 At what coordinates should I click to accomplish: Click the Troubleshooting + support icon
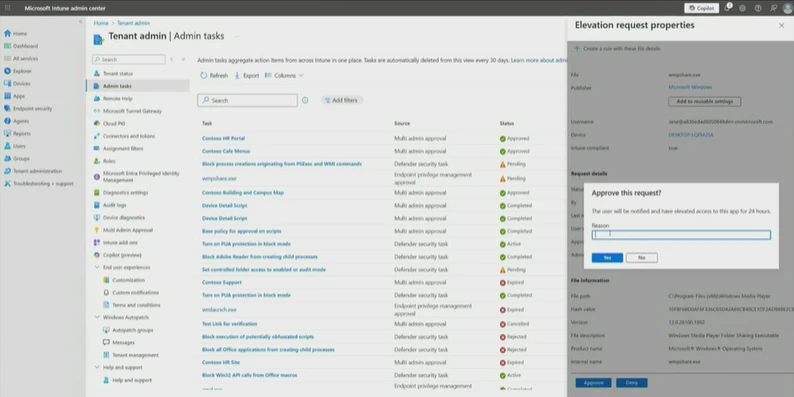click(7, 183)
